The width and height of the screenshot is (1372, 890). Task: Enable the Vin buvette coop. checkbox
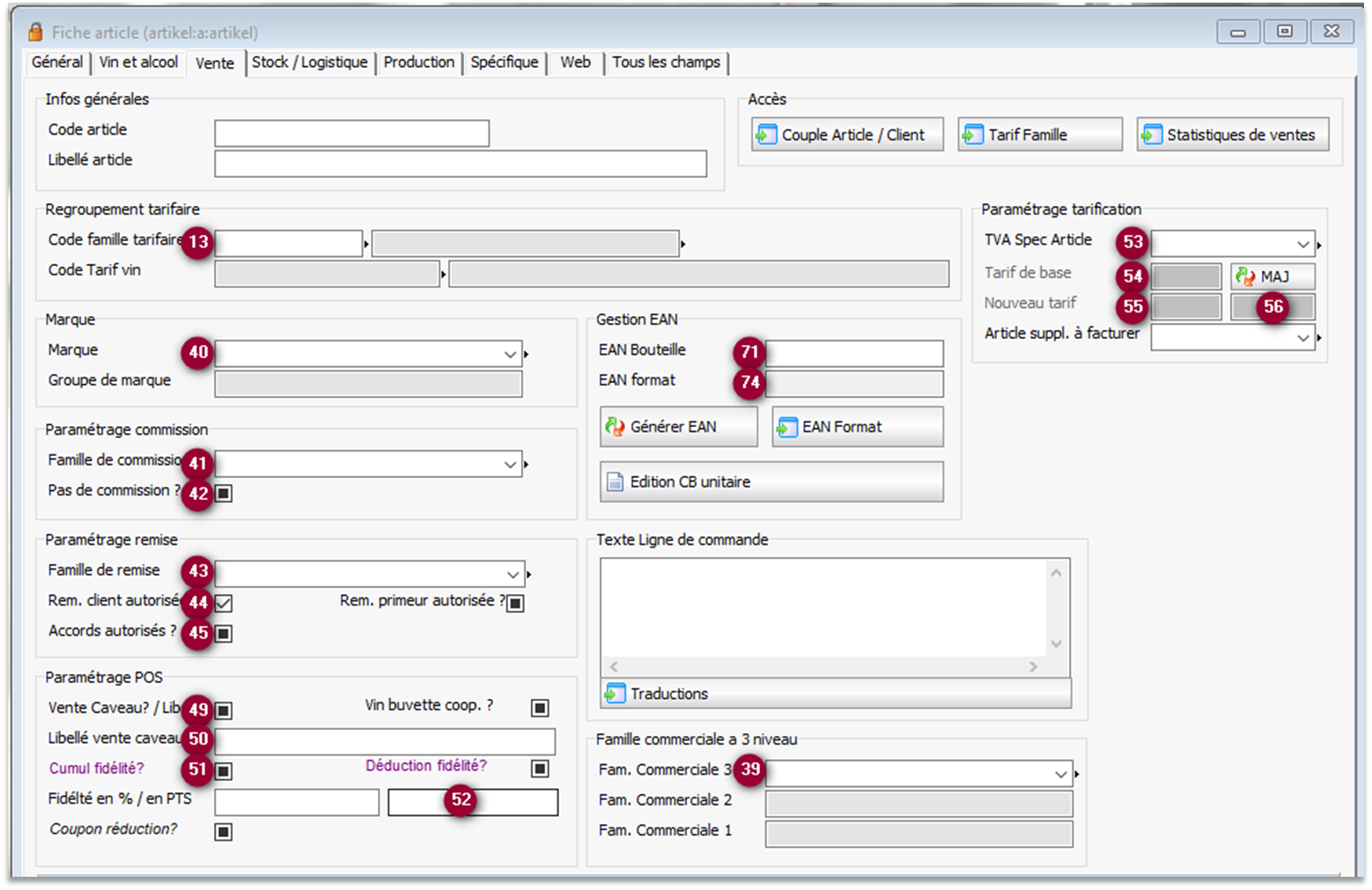540,708
